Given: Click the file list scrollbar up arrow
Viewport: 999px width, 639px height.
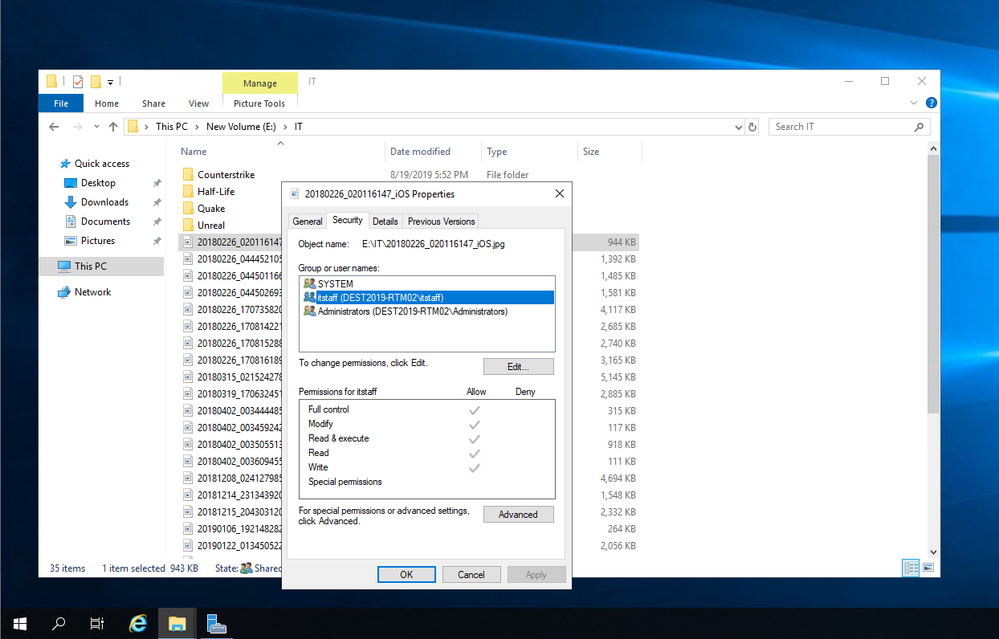Looking at the screenshot, I should (933, 149).
